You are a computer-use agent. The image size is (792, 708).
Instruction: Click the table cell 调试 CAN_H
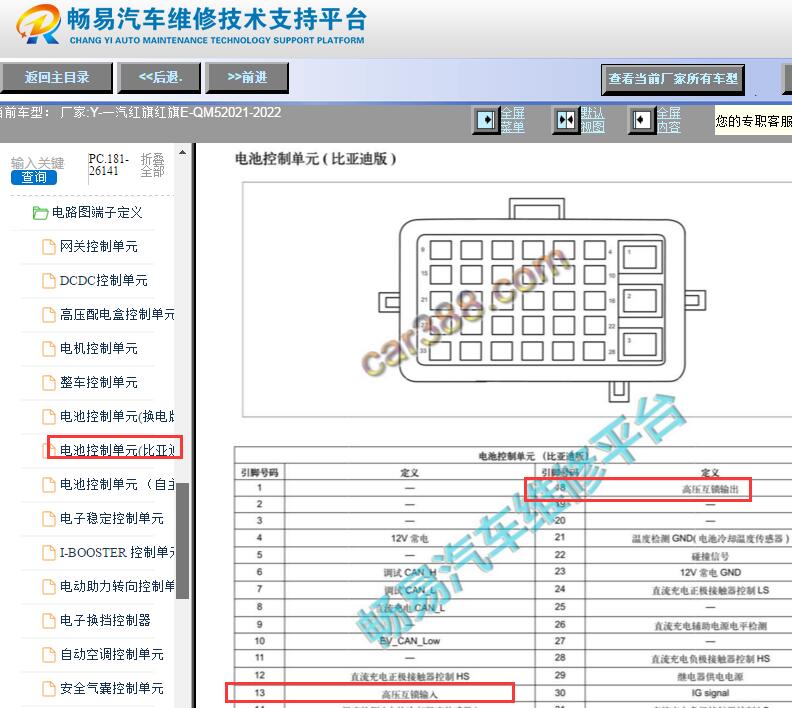409,572
